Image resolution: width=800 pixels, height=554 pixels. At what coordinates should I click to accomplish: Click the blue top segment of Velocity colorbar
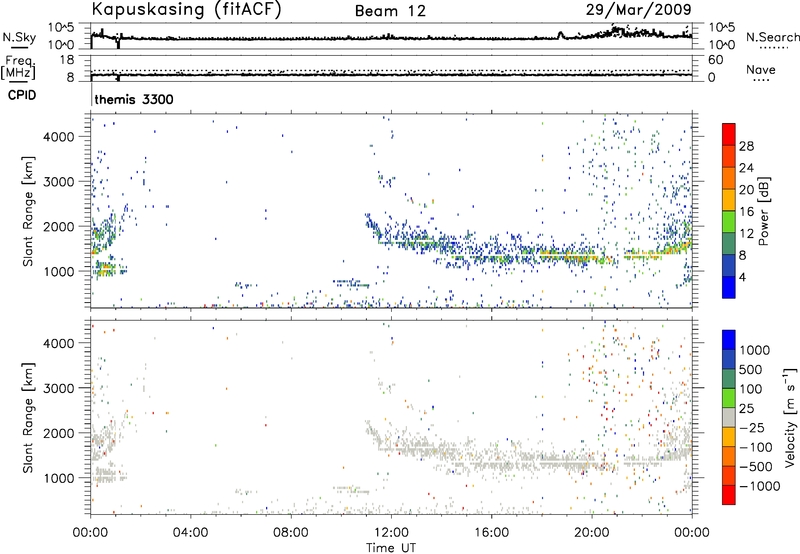pos(729,340)
